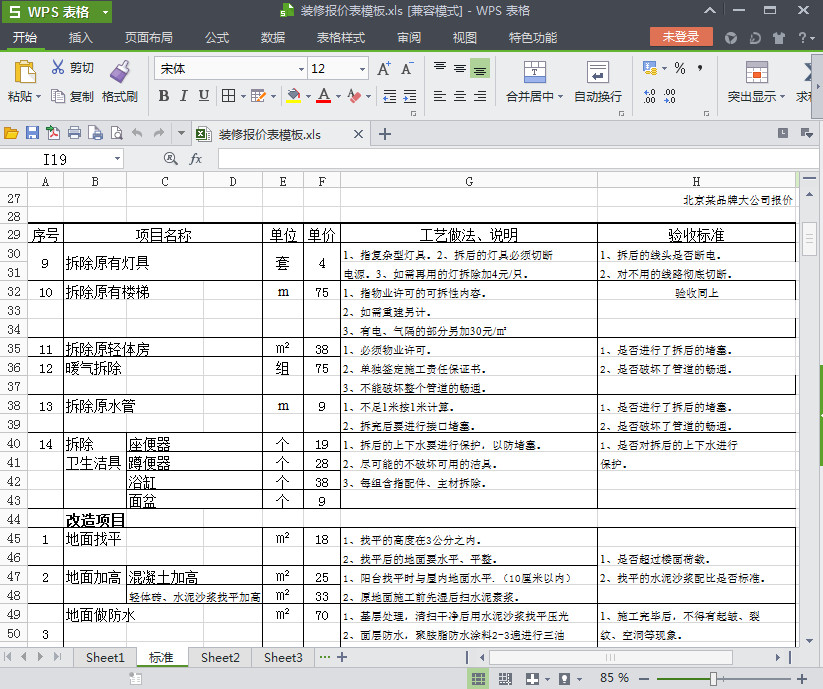Open file with folder icon

pos(11,133)
